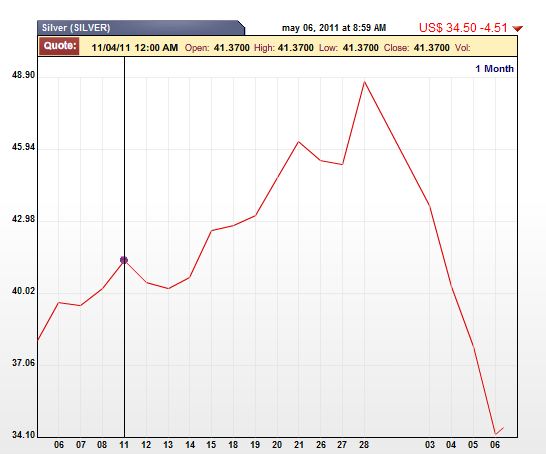
Task: Click the red down-arrow price change icon
Action: coord(517,29)
